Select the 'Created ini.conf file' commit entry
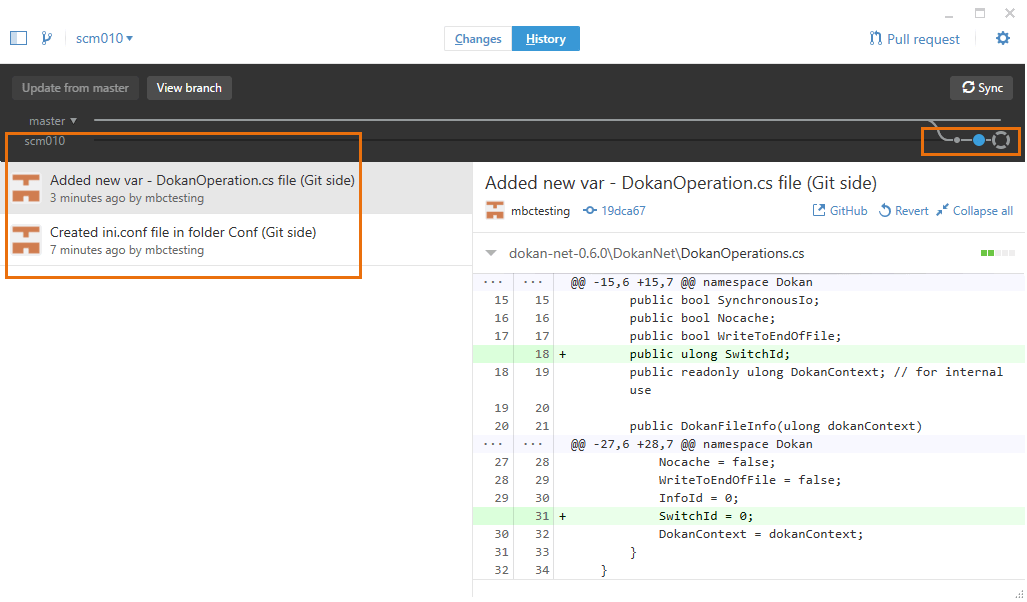 click(x=183, y=240)
